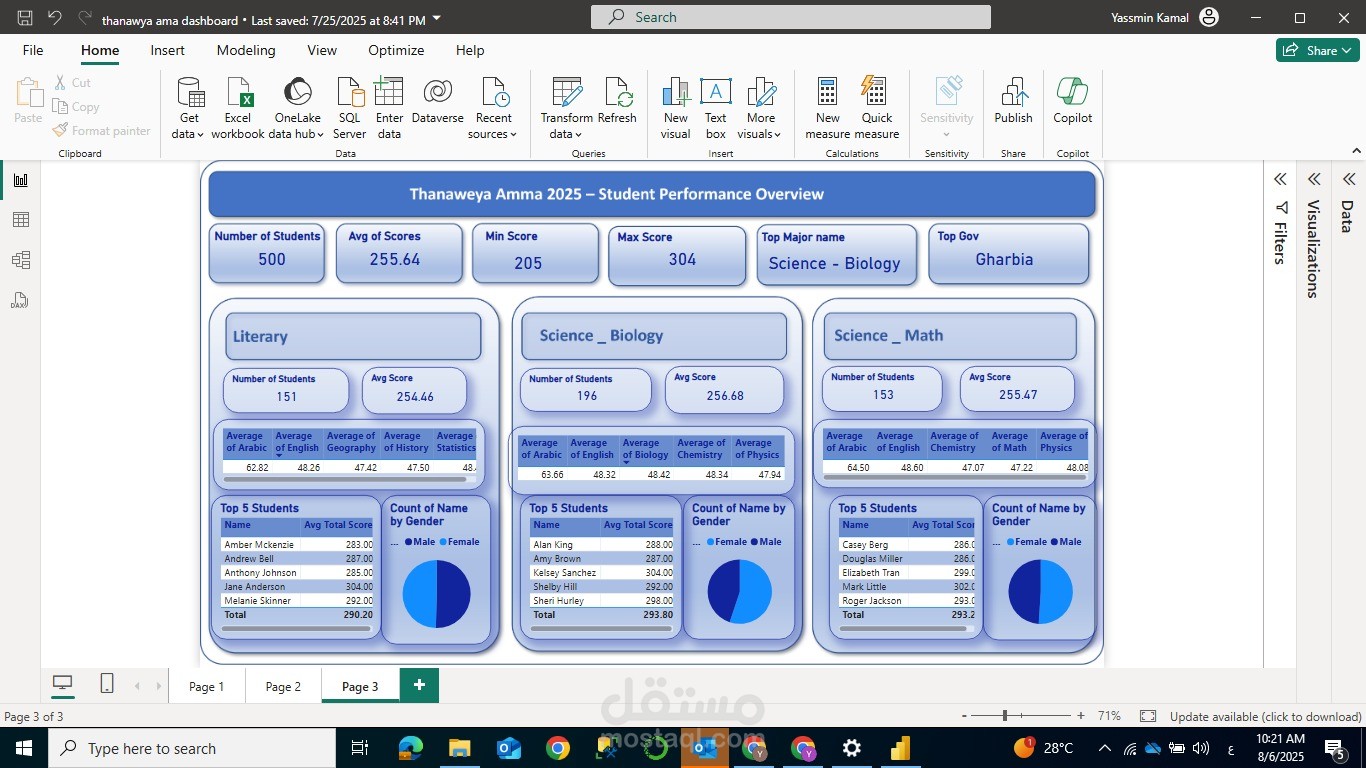1366x768 pixels.
Task: Switch to Model view in left sidebar
Action: (20, 259)
